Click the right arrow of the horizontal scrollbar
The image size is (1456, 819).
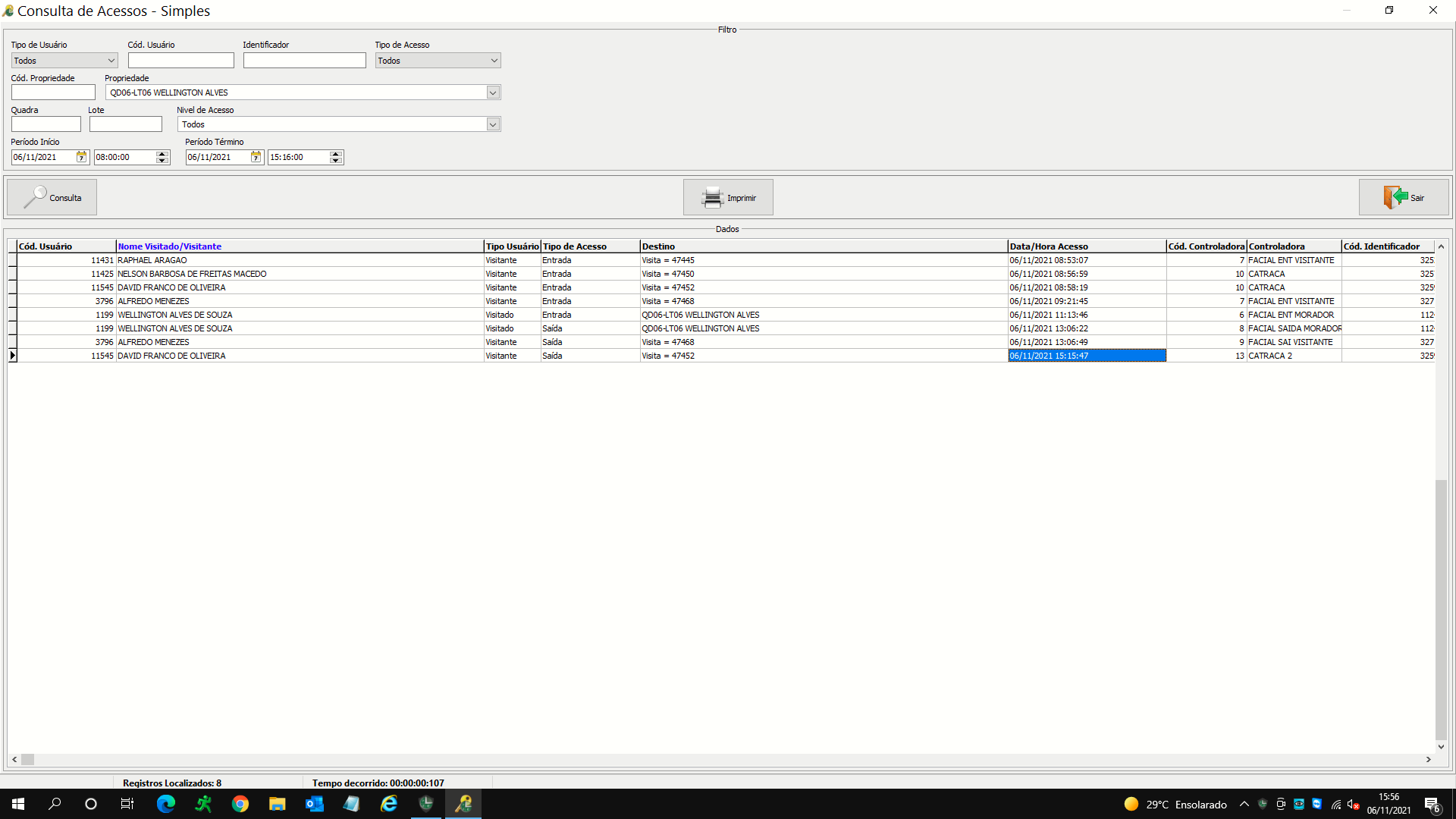pos(1429,759)
